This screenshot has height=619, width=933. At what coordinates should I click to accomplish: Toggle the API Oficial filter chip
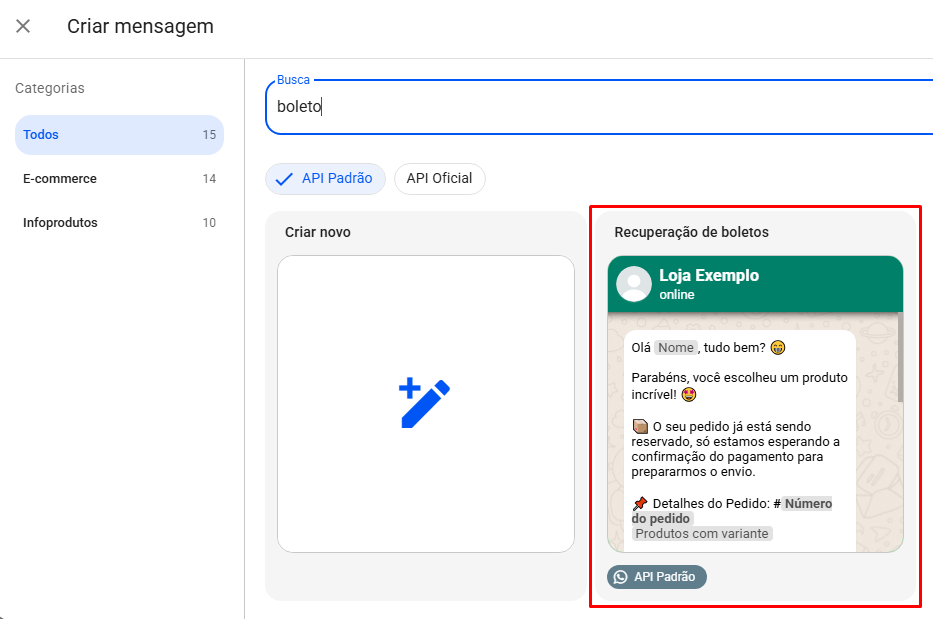[x=440, y=179]
